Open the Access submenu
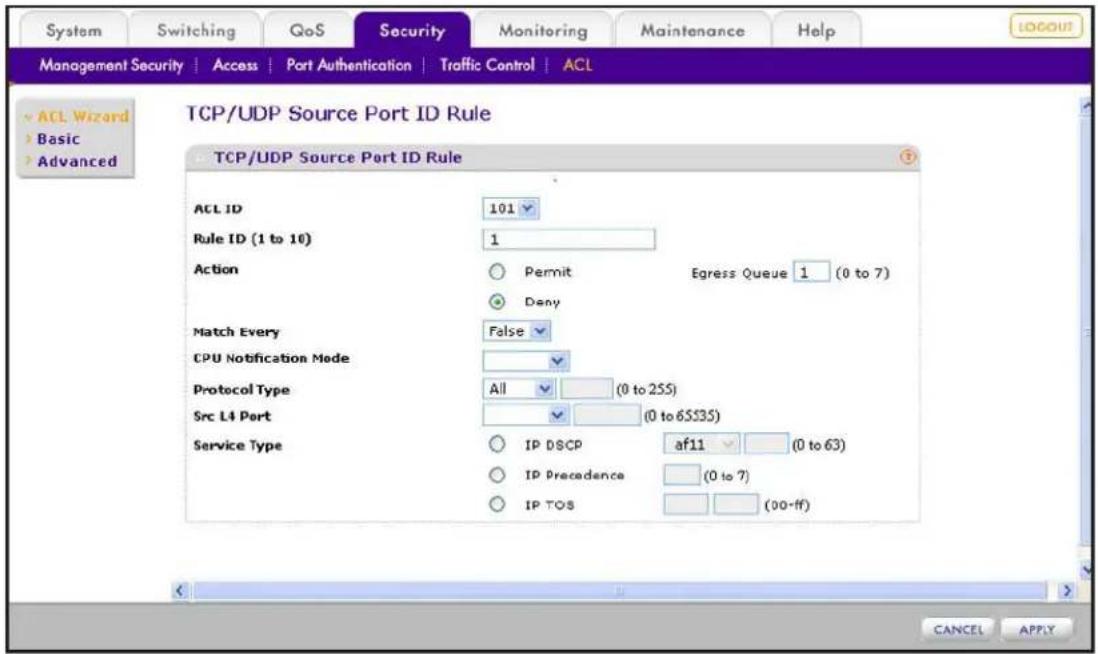1098x654 pixels. click(x=235, y=65)
